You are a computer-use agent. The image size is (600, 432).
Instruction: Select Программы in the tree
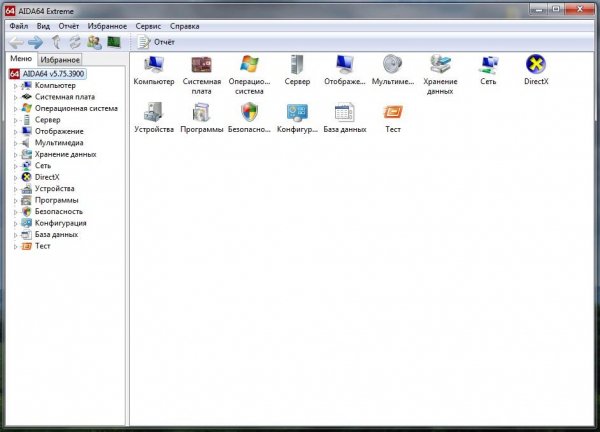57,200
